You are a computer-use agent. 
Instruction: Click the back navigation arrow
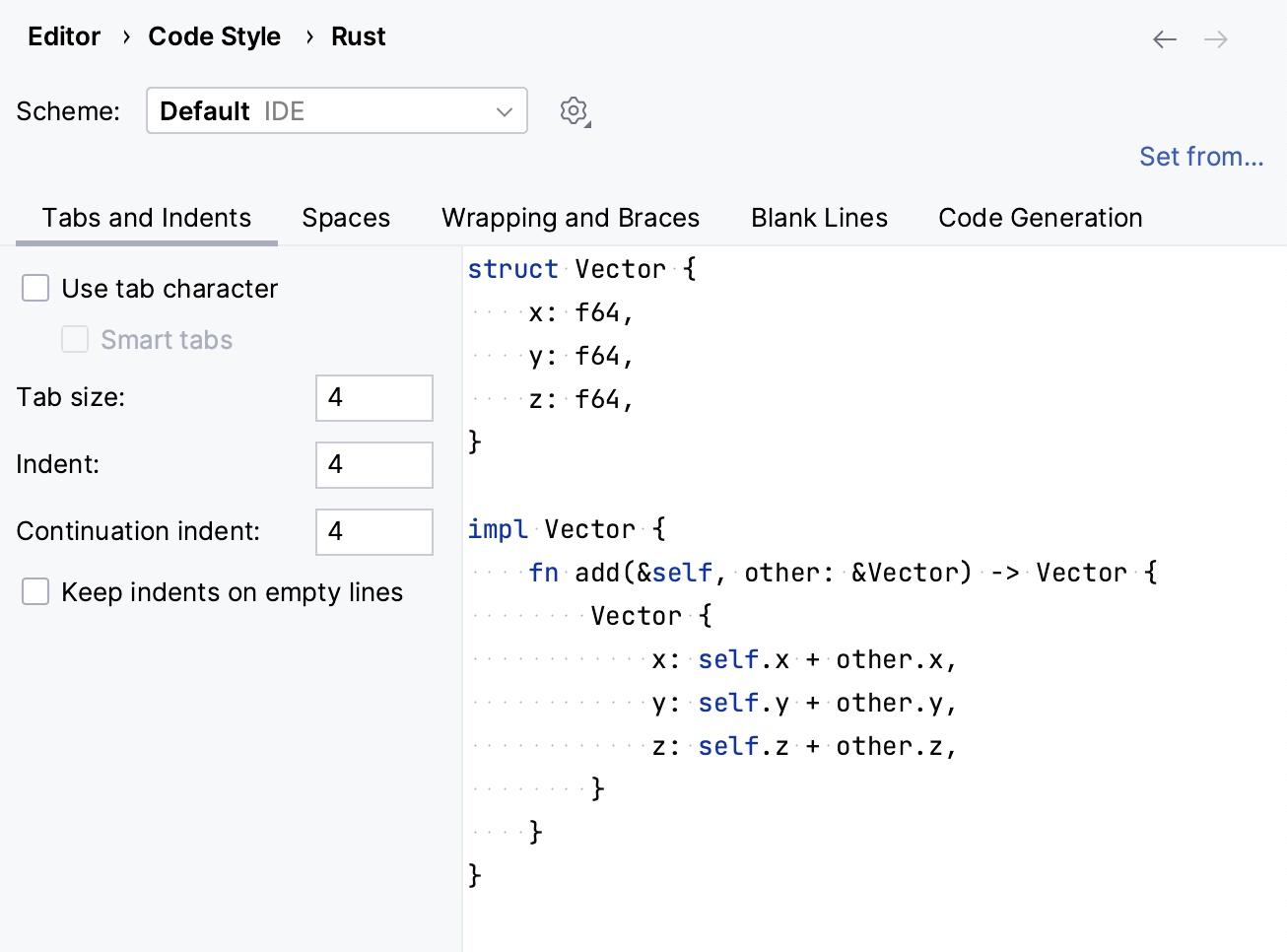click(x=1164, y=38)
